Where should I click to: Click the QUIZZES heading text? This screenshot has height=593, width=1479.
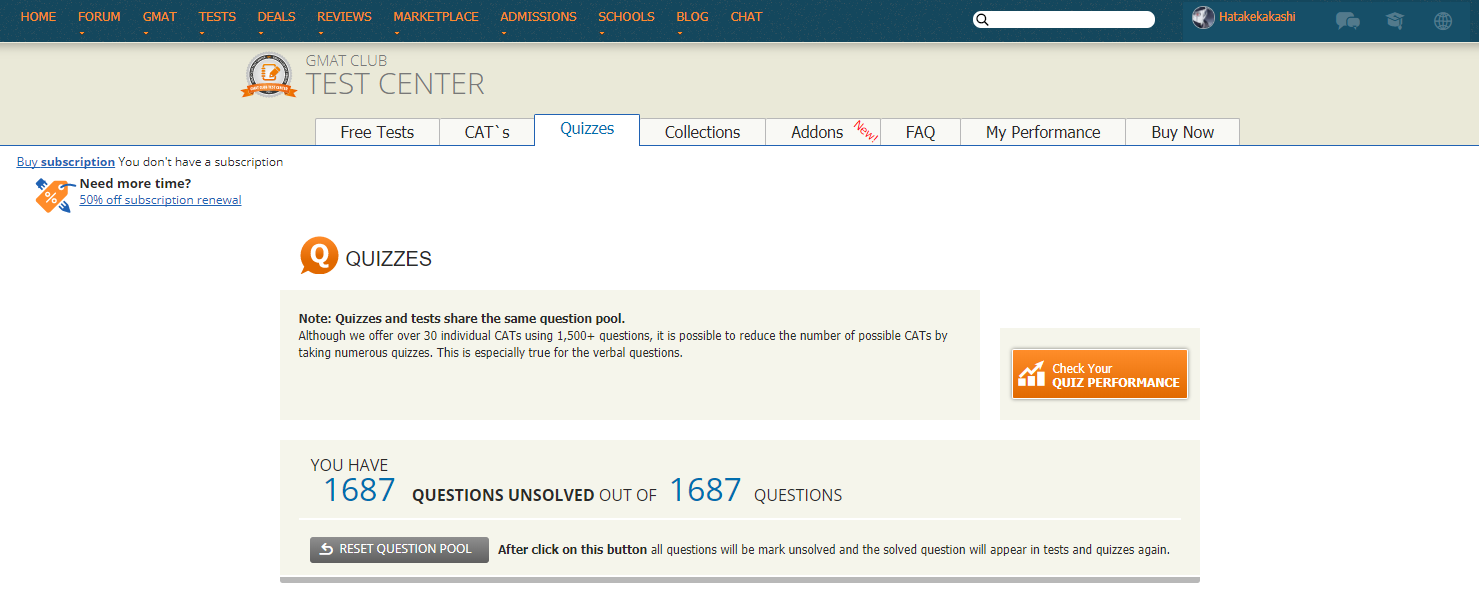[x=388, y=259]
